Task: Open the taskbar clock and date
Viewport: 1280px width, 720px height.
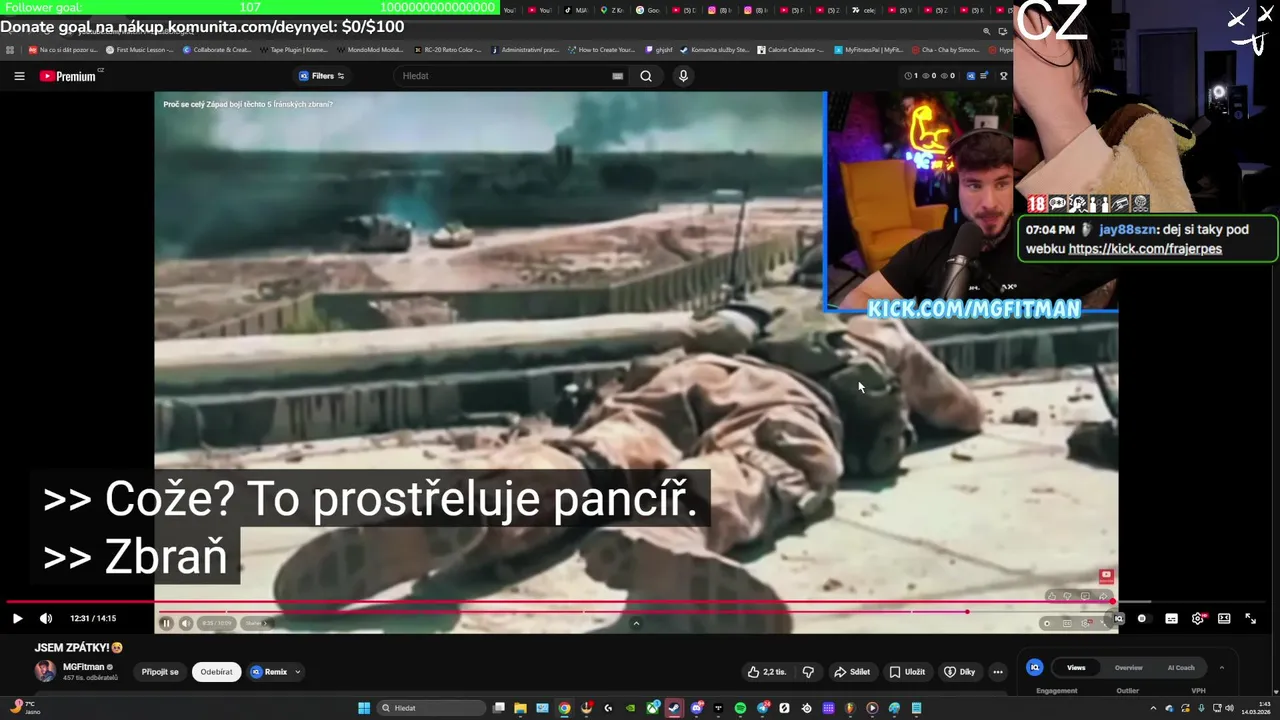Action: (x=1256, y=708)
